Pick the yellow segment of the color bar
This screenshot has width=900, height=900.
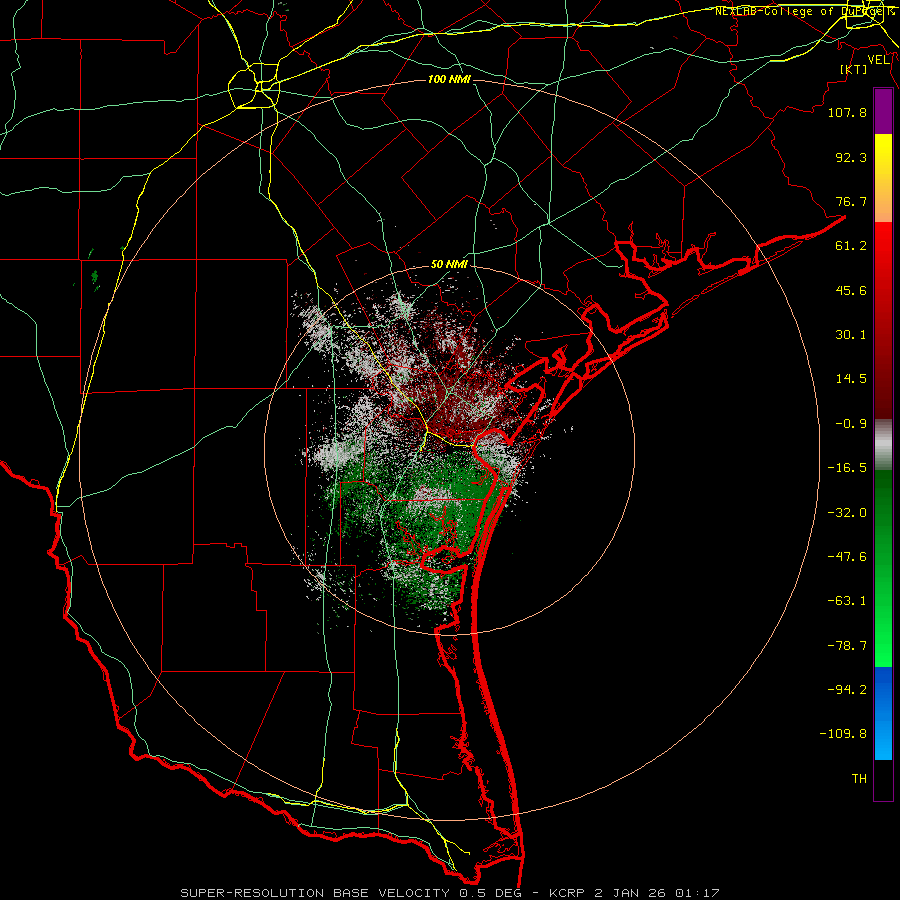(x=883, y=152)
